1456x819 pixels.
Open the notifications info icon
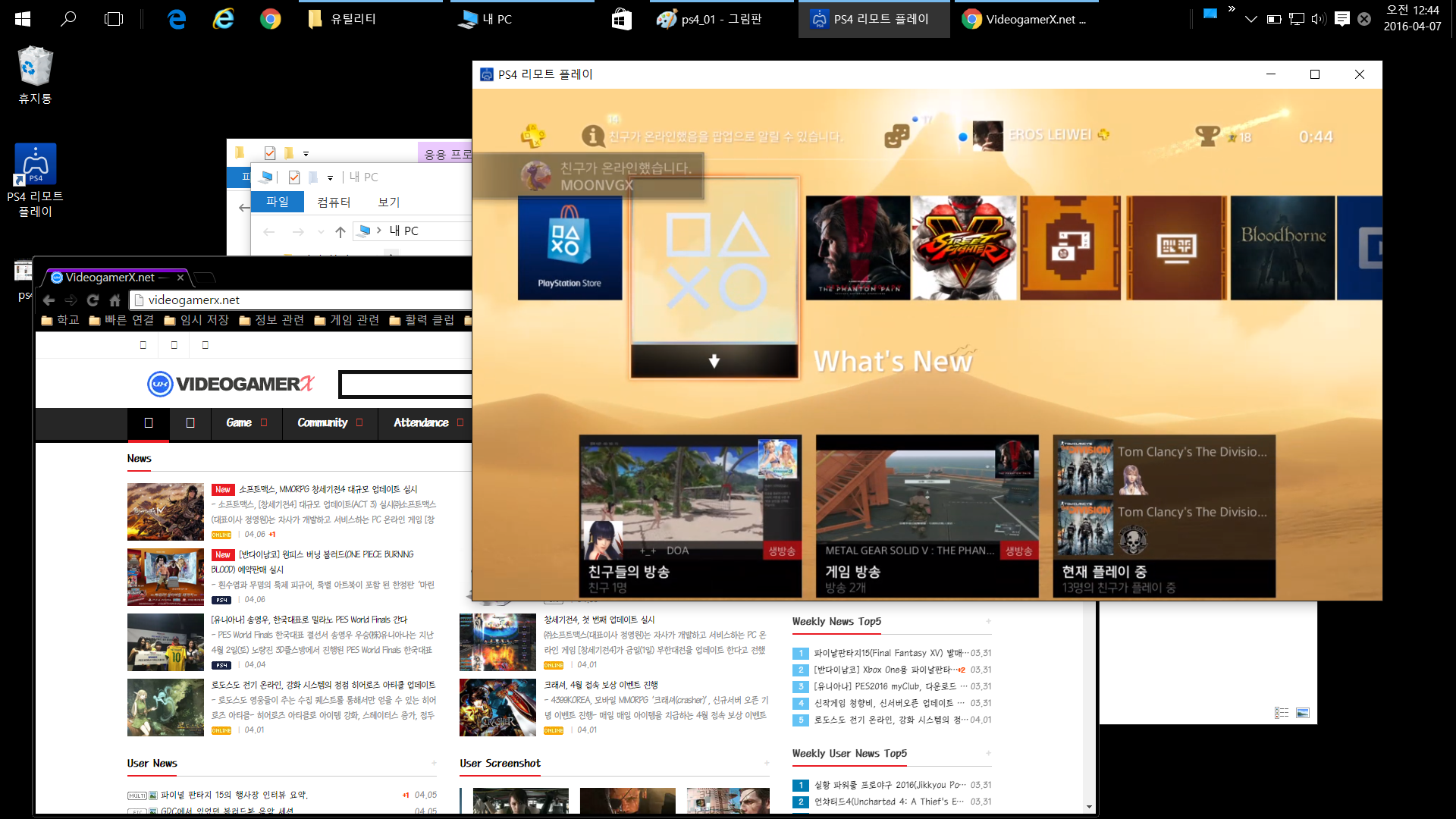click(x=592, y=136)
